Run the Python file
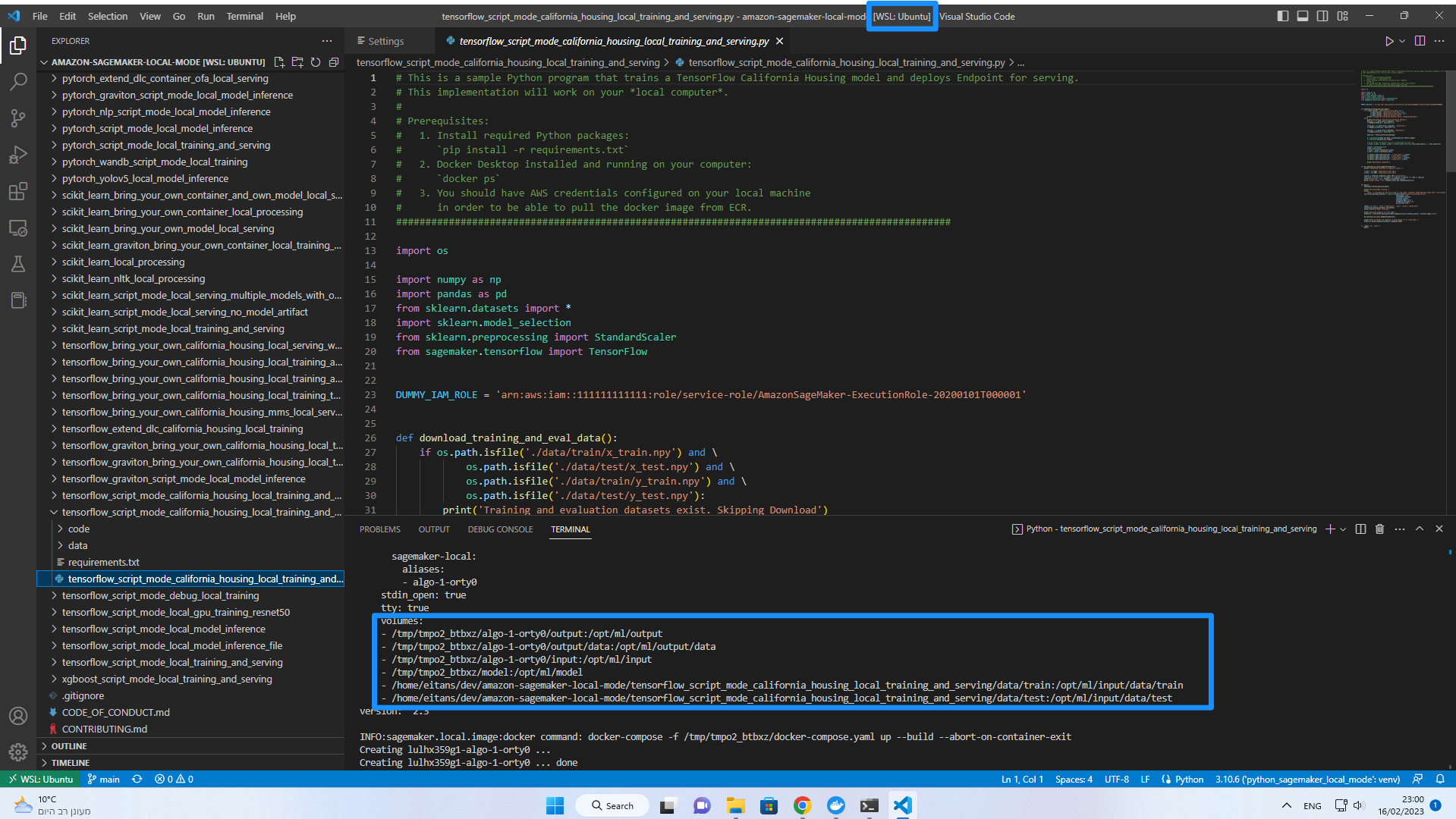The width and height of the screenshot is (1456, 819). [1388, 41]
